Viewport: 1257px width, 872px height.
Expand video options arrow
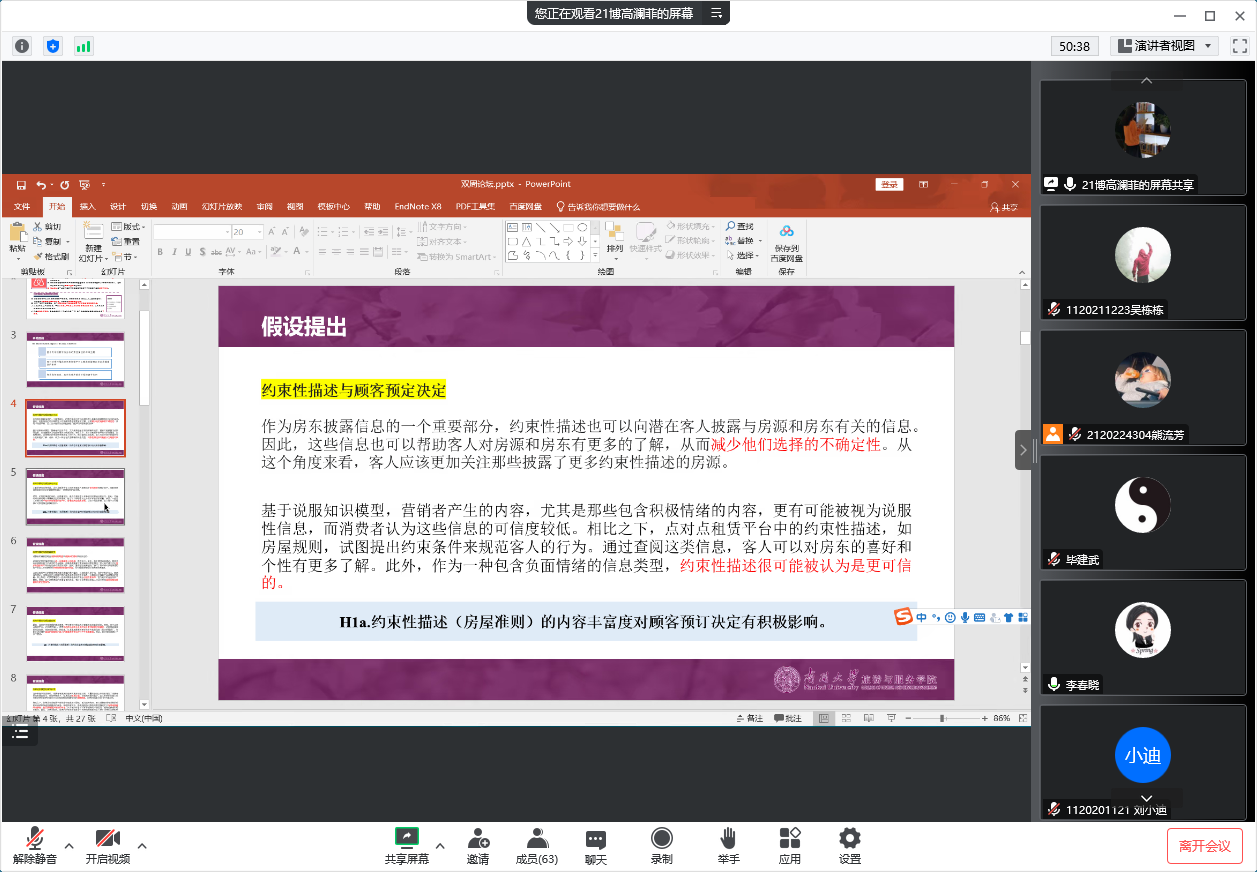(142, 845)
